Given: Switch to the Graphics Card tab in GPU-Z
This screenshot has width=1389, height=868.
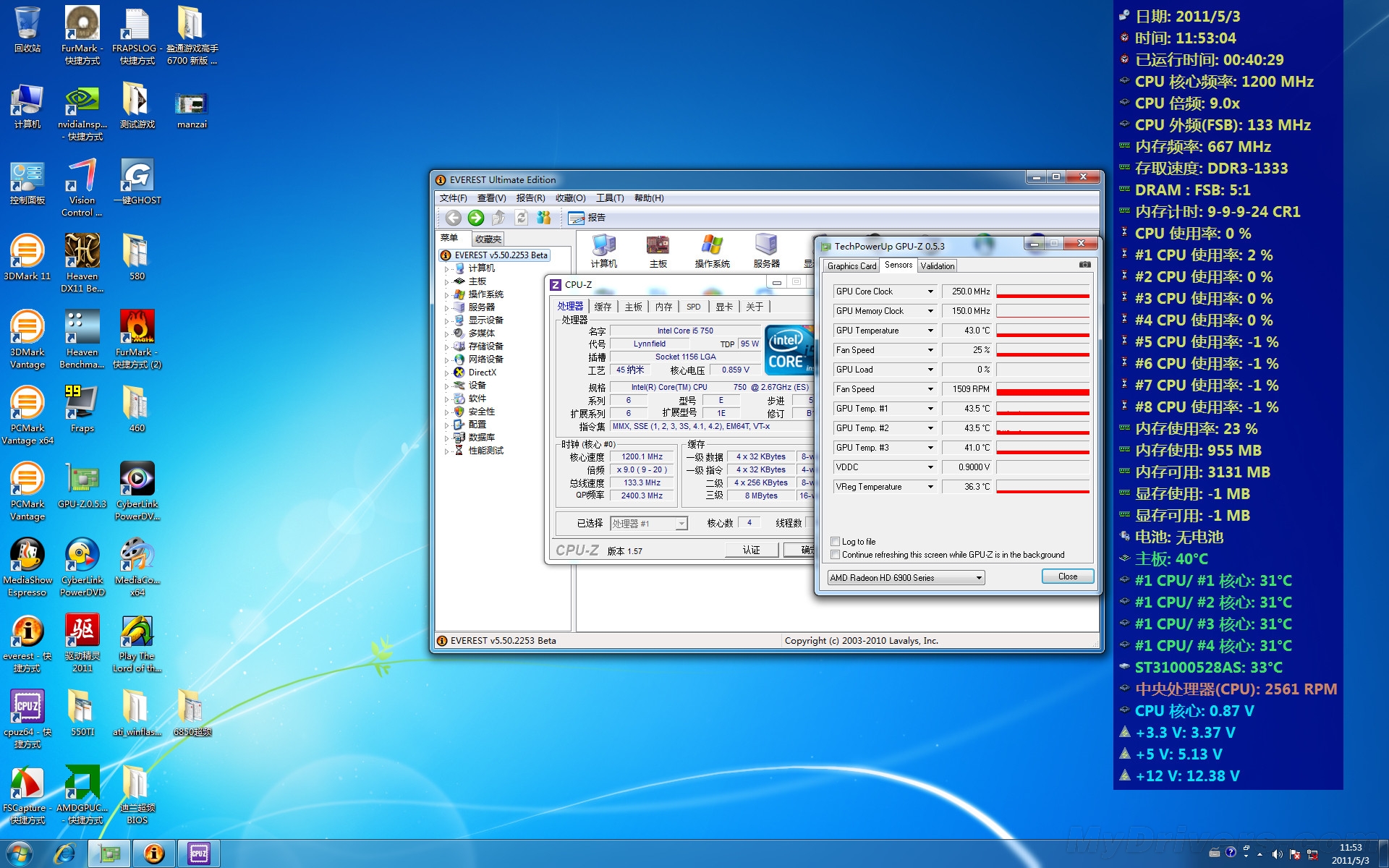Looking at the screenshot, I should 851,266.
